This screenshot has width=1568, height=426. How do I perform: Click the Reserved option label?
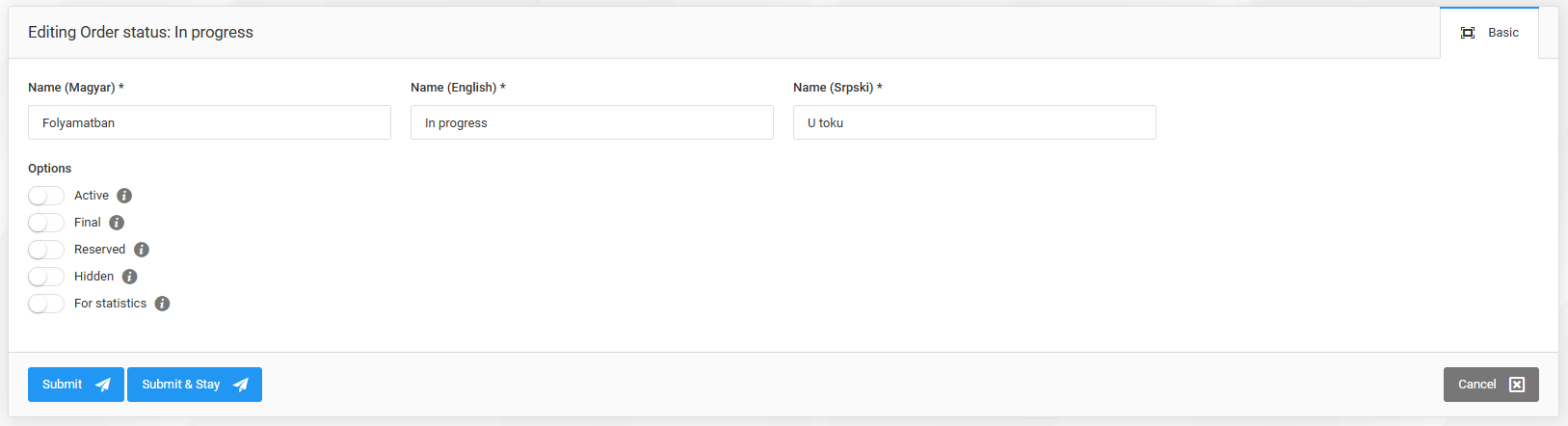[100, 250]
